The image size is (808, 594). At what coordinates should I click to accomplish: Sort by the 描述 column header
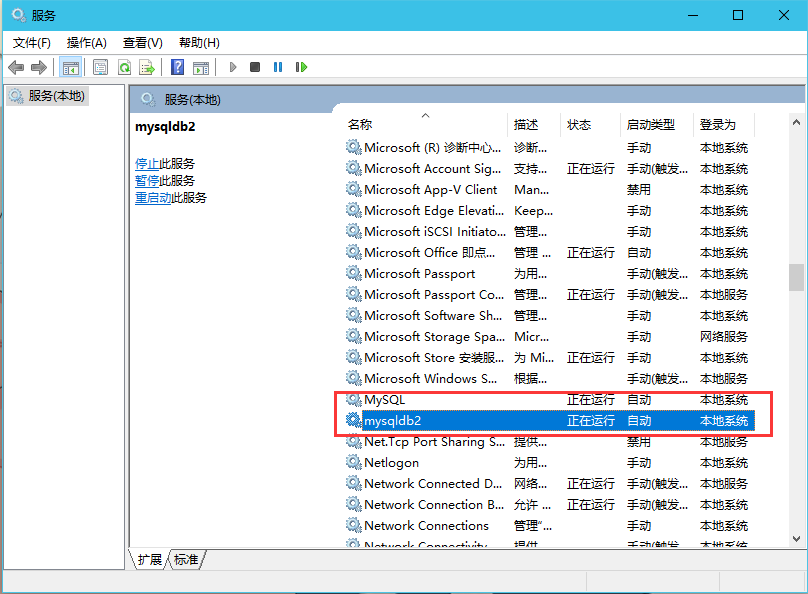click(534, 124)
